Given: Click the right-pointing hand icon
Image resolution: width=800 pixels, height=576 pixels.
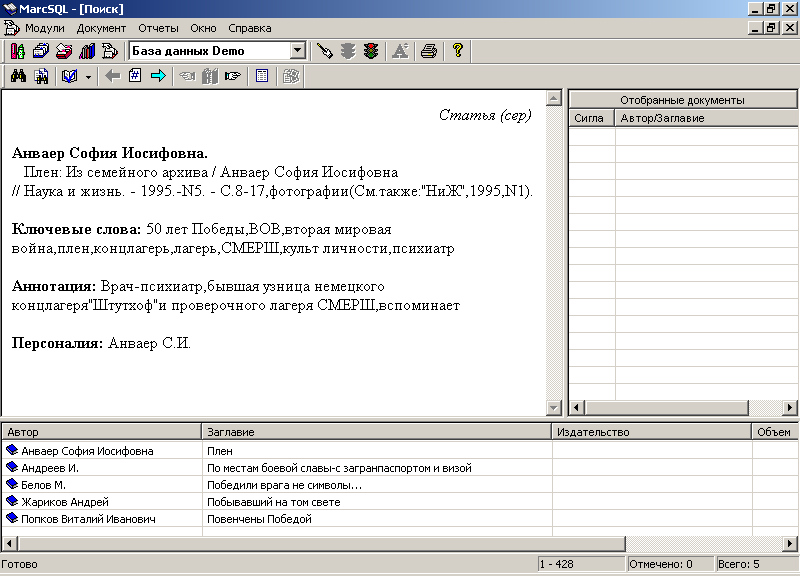Looking at the screenshot, I should (x=233, y=76).
